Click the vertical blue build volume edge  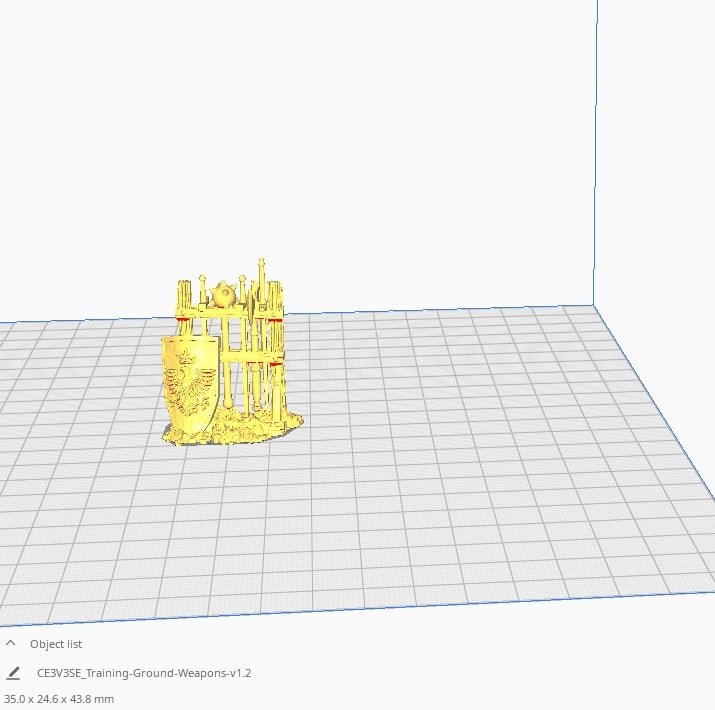coord(597,150)
